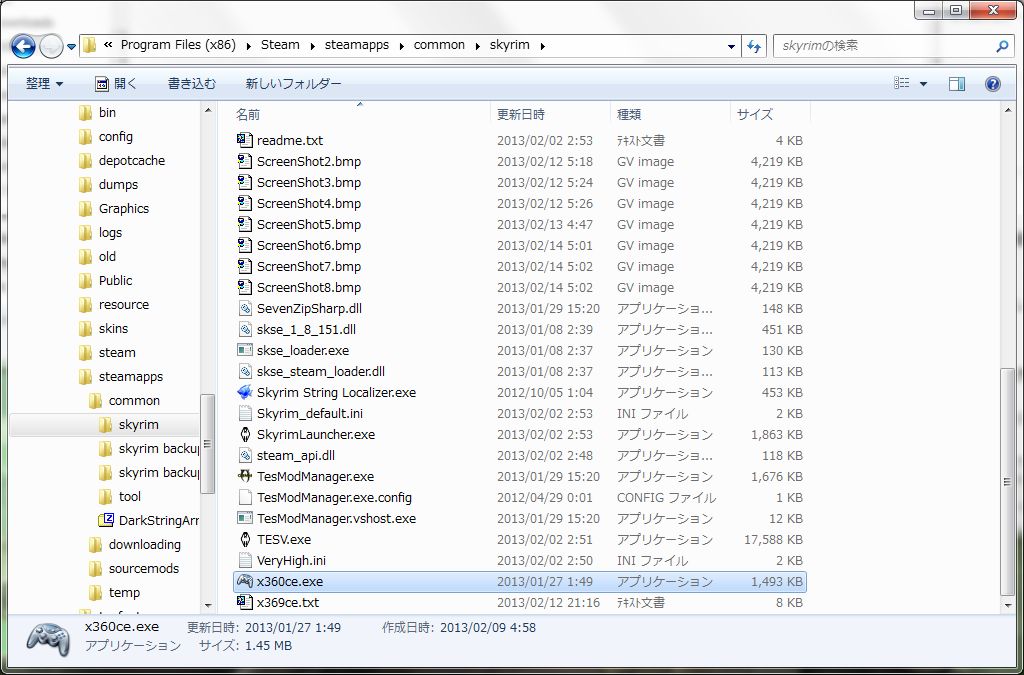The height and width of the screenshot is (675, 1024).
Task: Click the TesModManager.exe.config file icon
Action: 244,497
